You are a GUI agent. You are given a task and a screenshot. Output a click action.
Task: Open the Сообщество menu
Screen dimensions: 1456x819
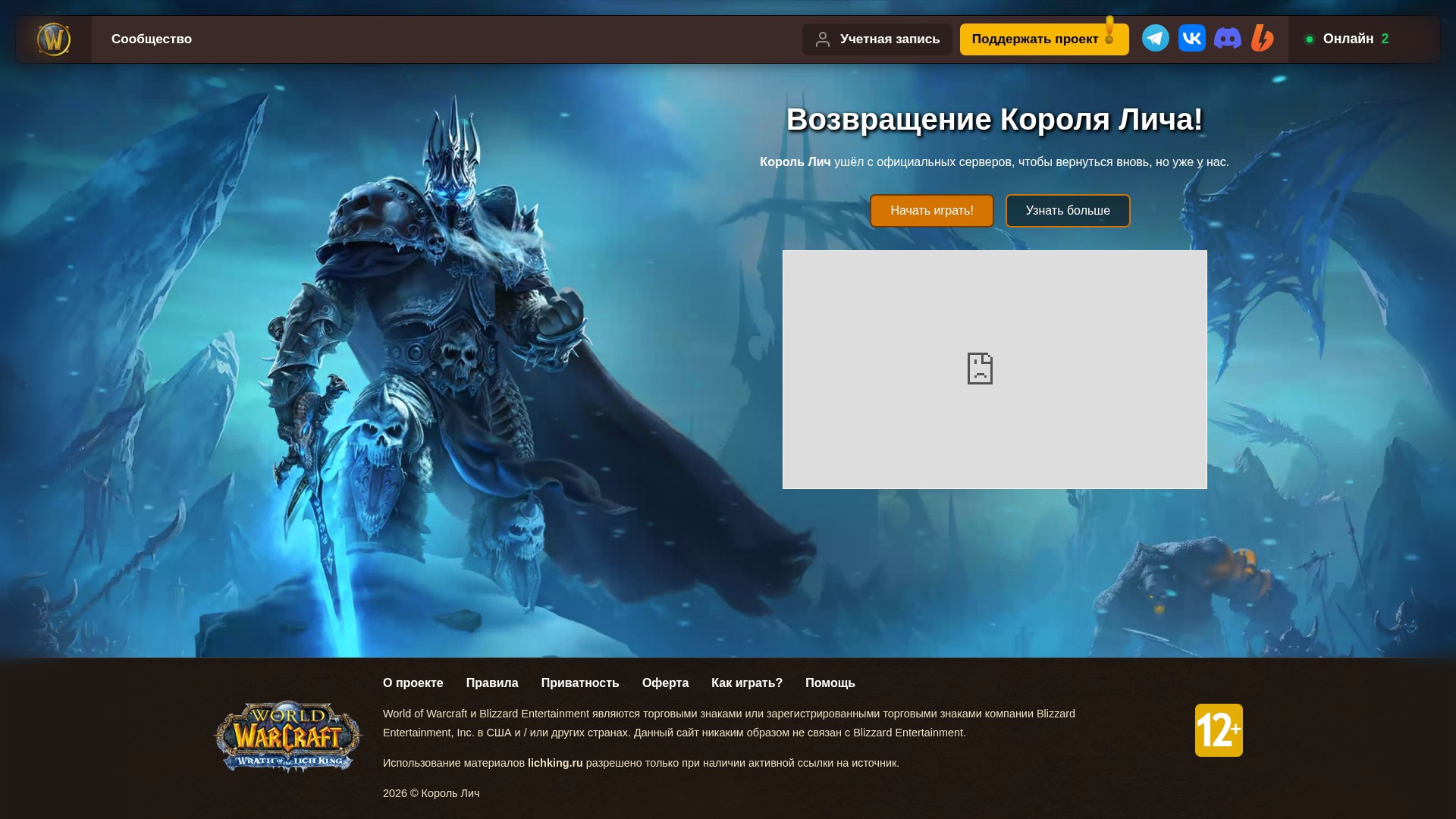click(x=152, y=39)
